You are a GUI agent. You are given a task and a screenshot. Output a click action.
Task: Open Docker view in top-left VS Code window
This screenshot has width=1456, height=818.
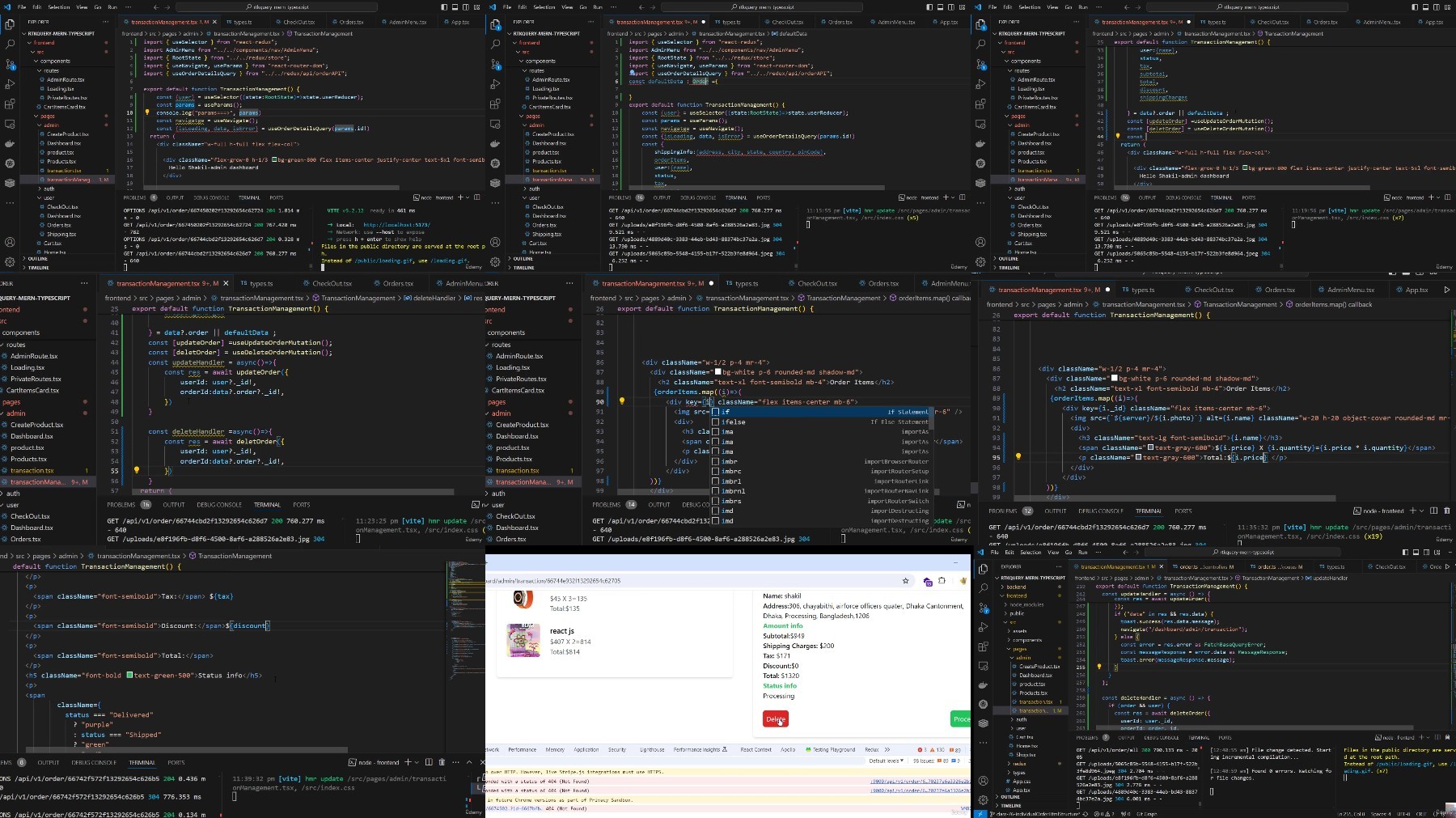pyautogui.click(x=10, y=143)
